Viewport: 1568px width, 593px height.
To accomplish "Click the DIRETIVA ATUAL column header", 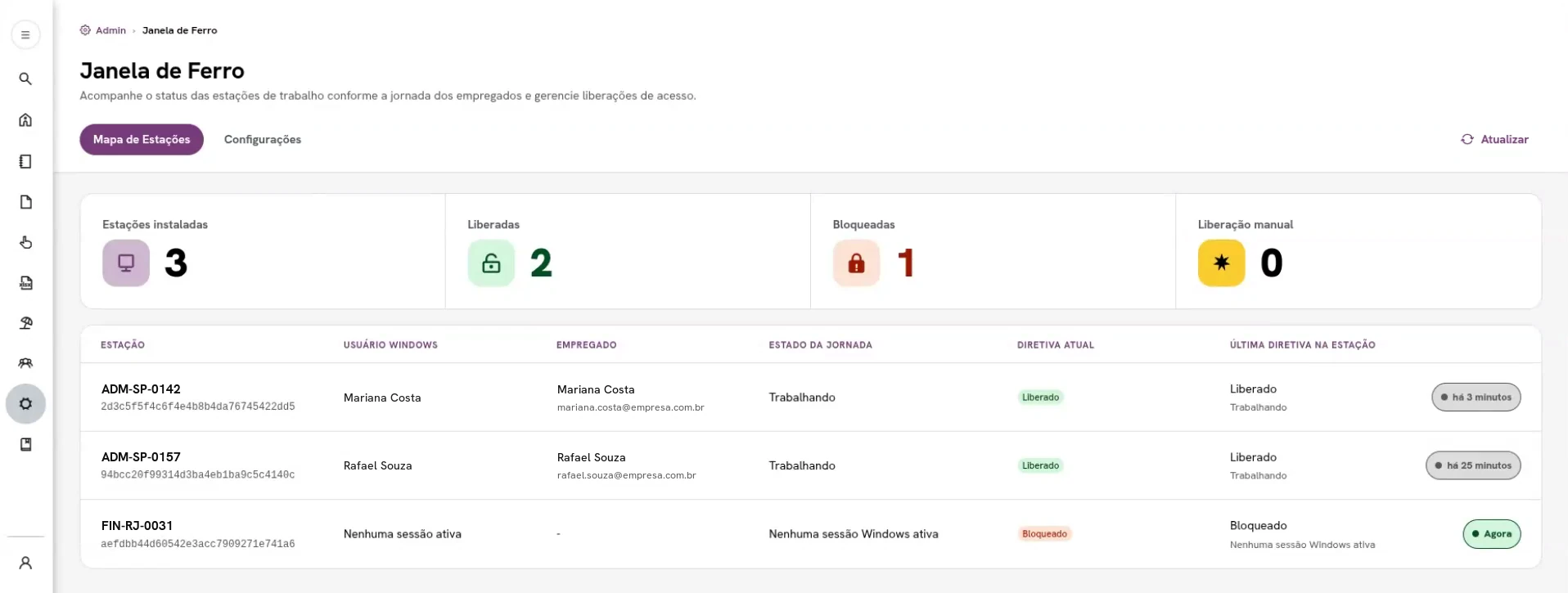I will pyautogui.click(x=1056, y=345).
